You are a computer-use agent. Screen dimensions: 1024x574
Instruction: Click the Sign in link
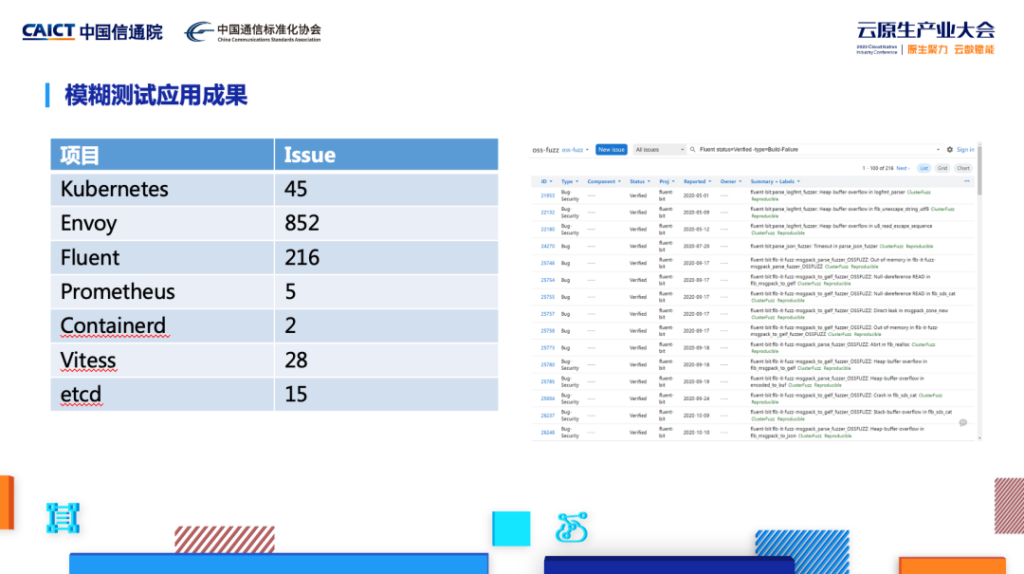click(x=965, y=150)
